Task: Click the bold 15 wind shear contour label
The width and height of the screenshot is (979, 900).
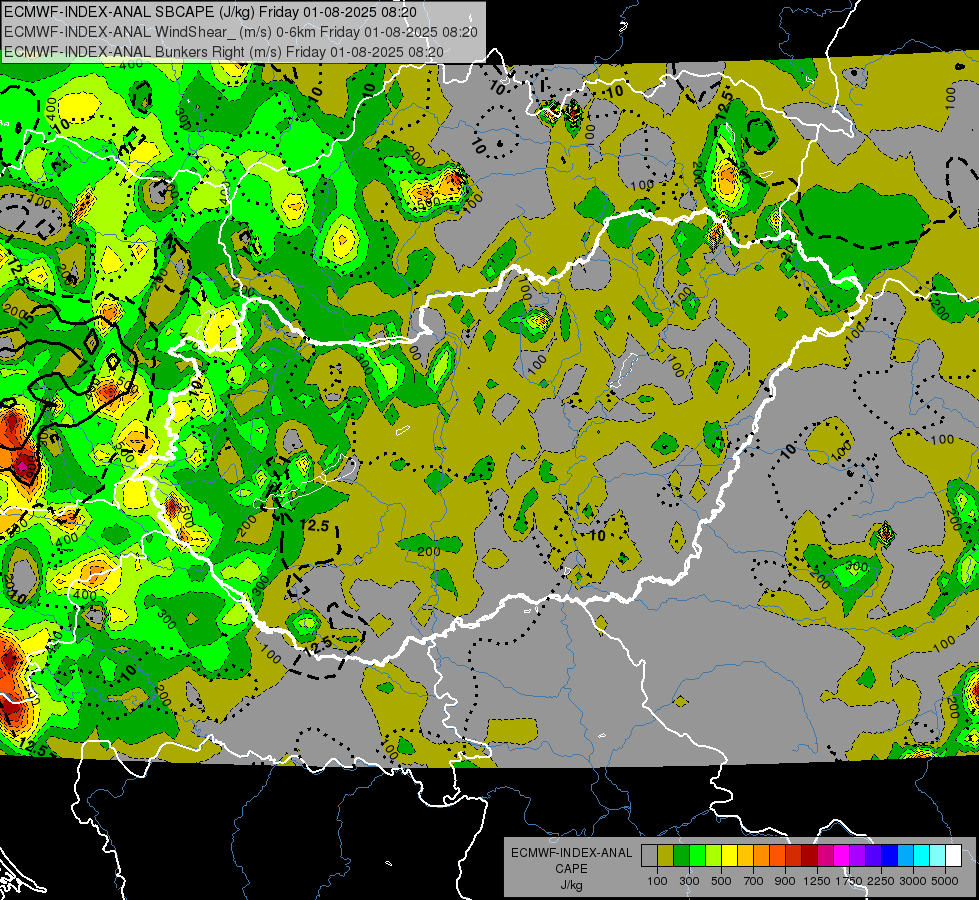Action: tap(26, 321)
